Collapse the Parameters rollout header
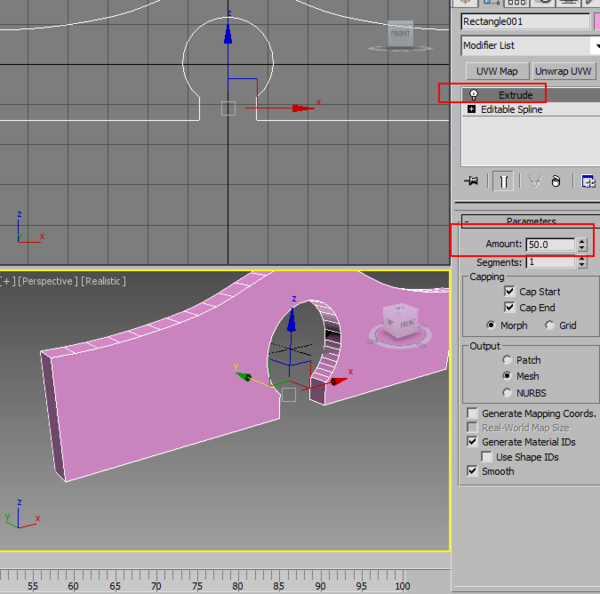This screenshot has width=600, height=594. pos(531,221)
